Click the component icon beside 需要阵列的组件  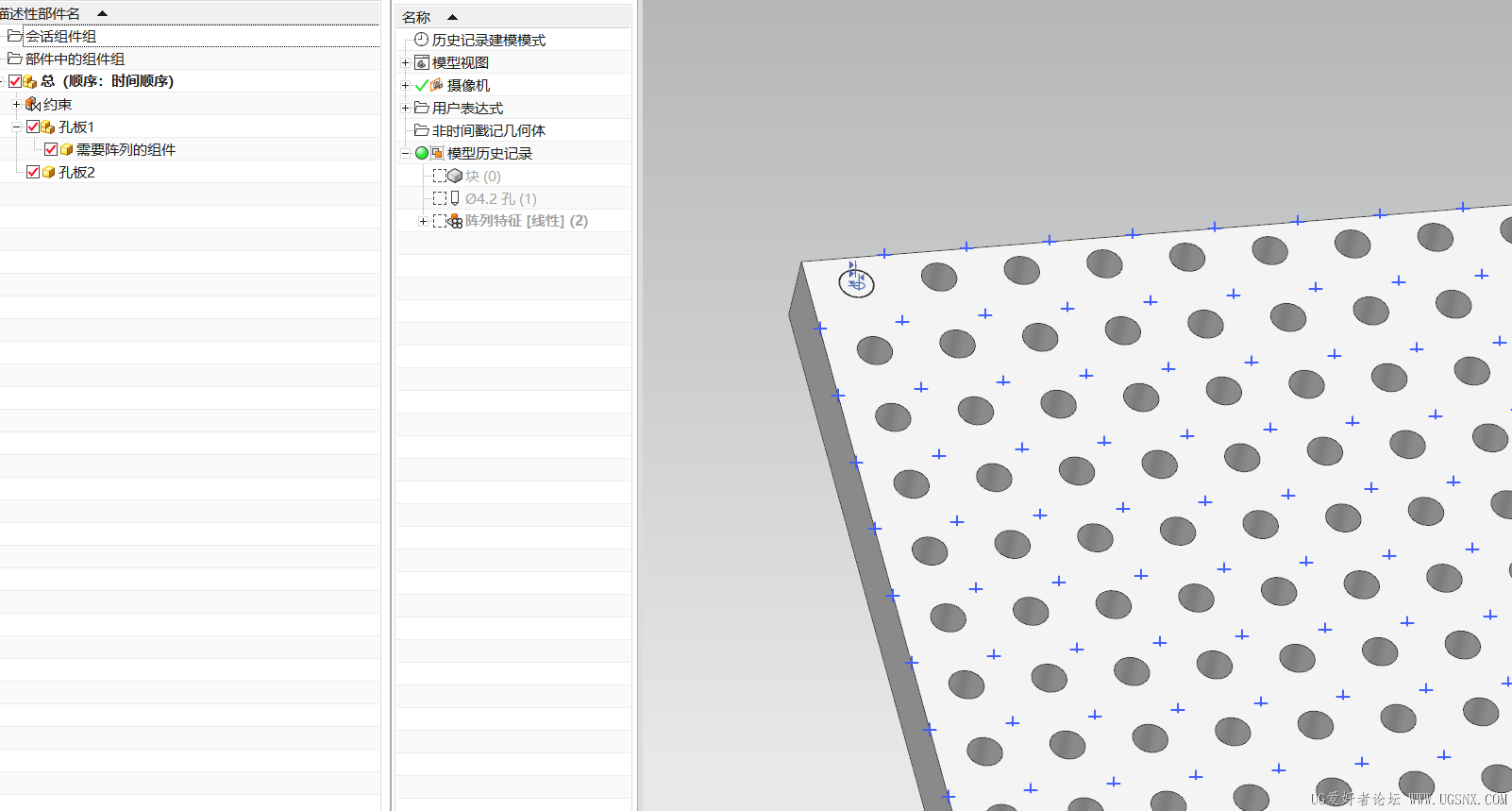(66, 149)
